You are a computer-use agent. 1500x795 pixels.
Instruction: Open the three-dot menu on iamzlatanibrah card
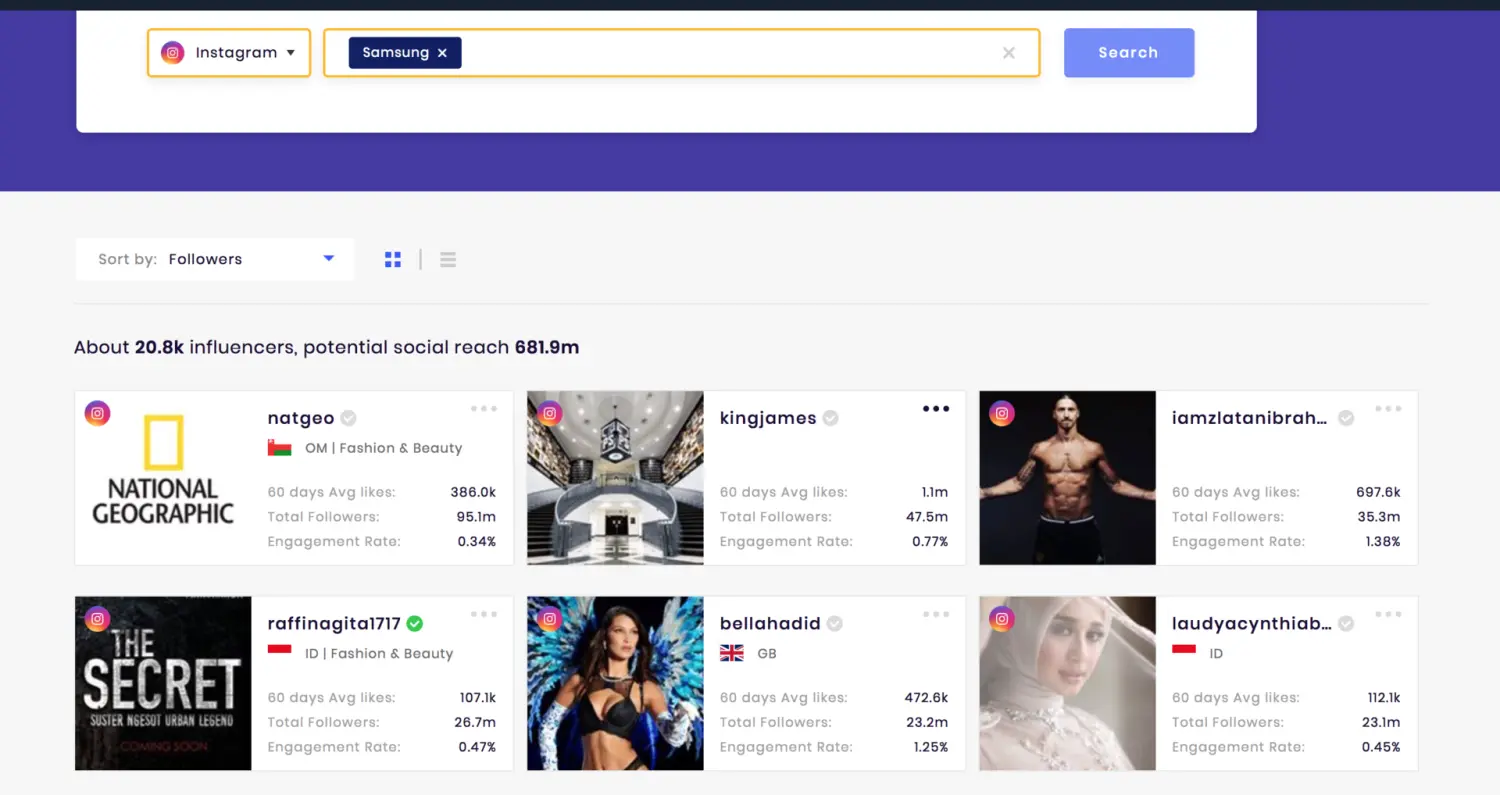coord(1388,409)
